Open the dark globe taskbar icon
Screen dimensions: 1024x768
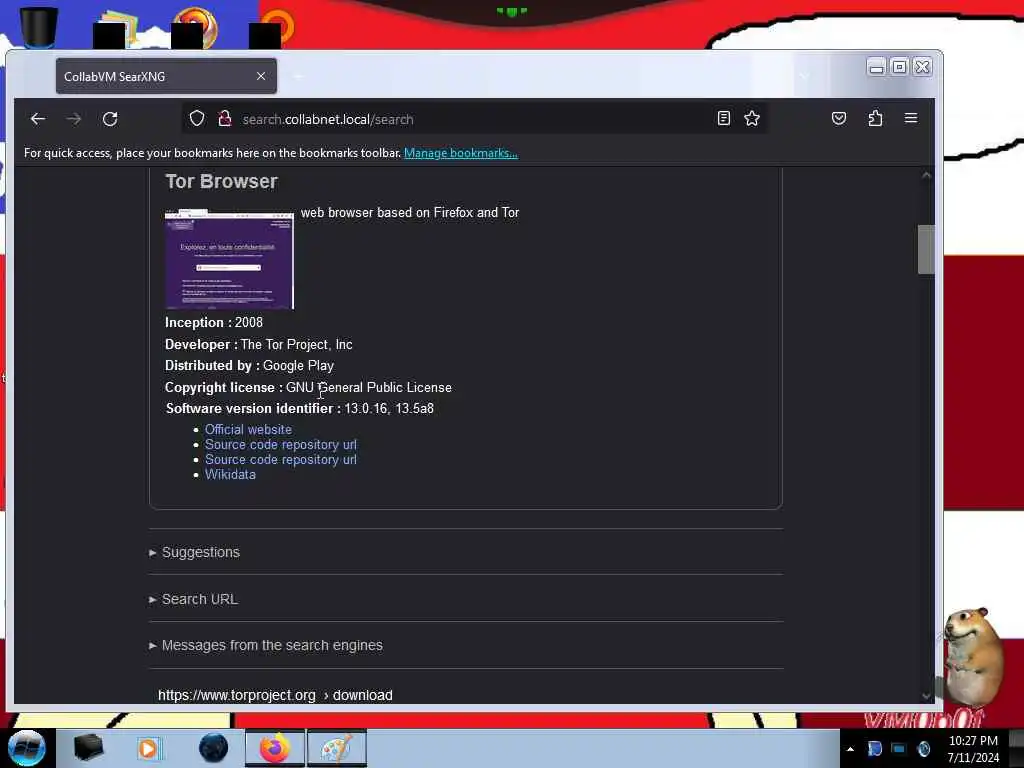[213, 748]
